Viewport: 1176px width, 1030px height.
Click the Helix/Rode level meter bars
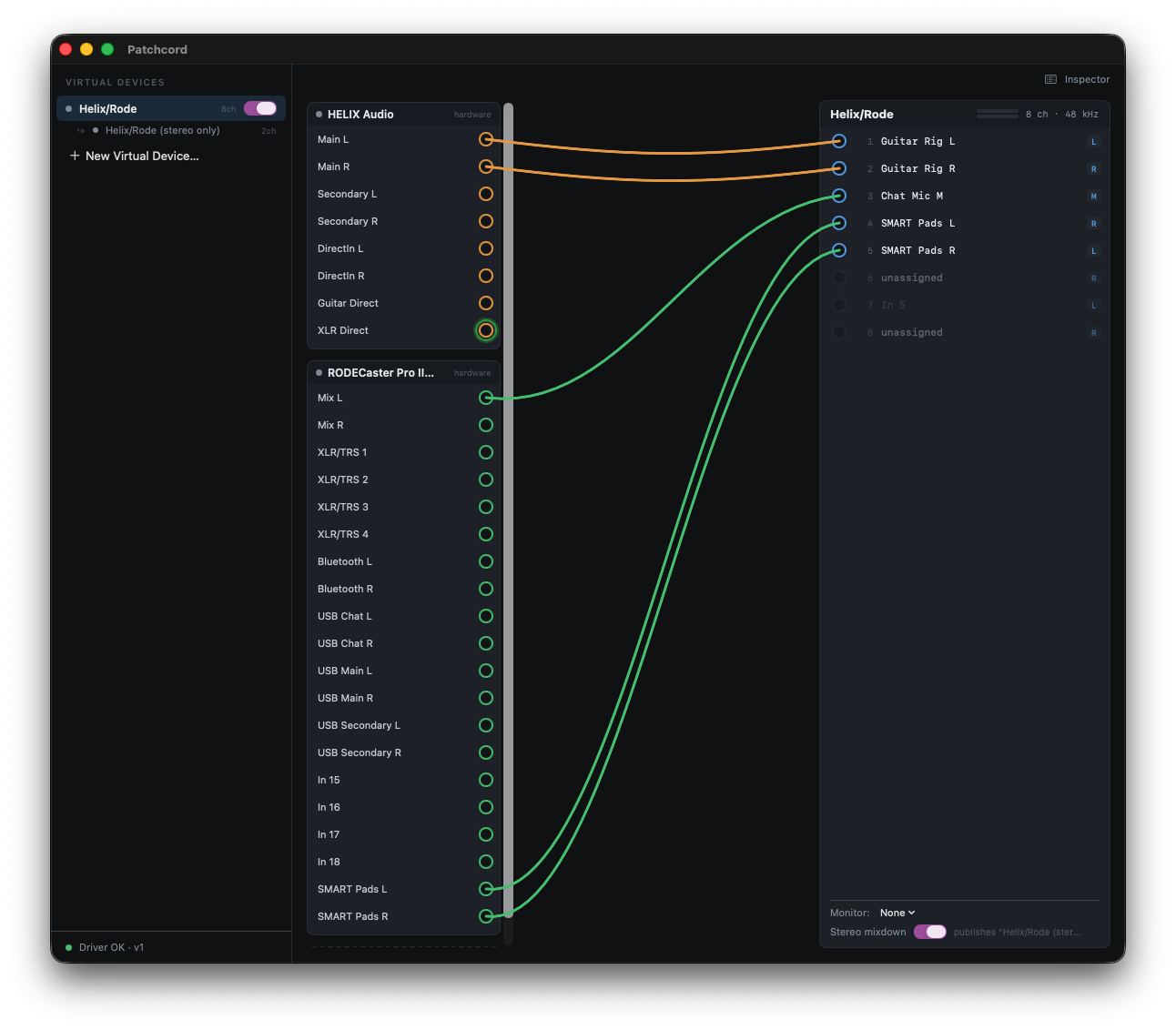[x=998, y=114]
